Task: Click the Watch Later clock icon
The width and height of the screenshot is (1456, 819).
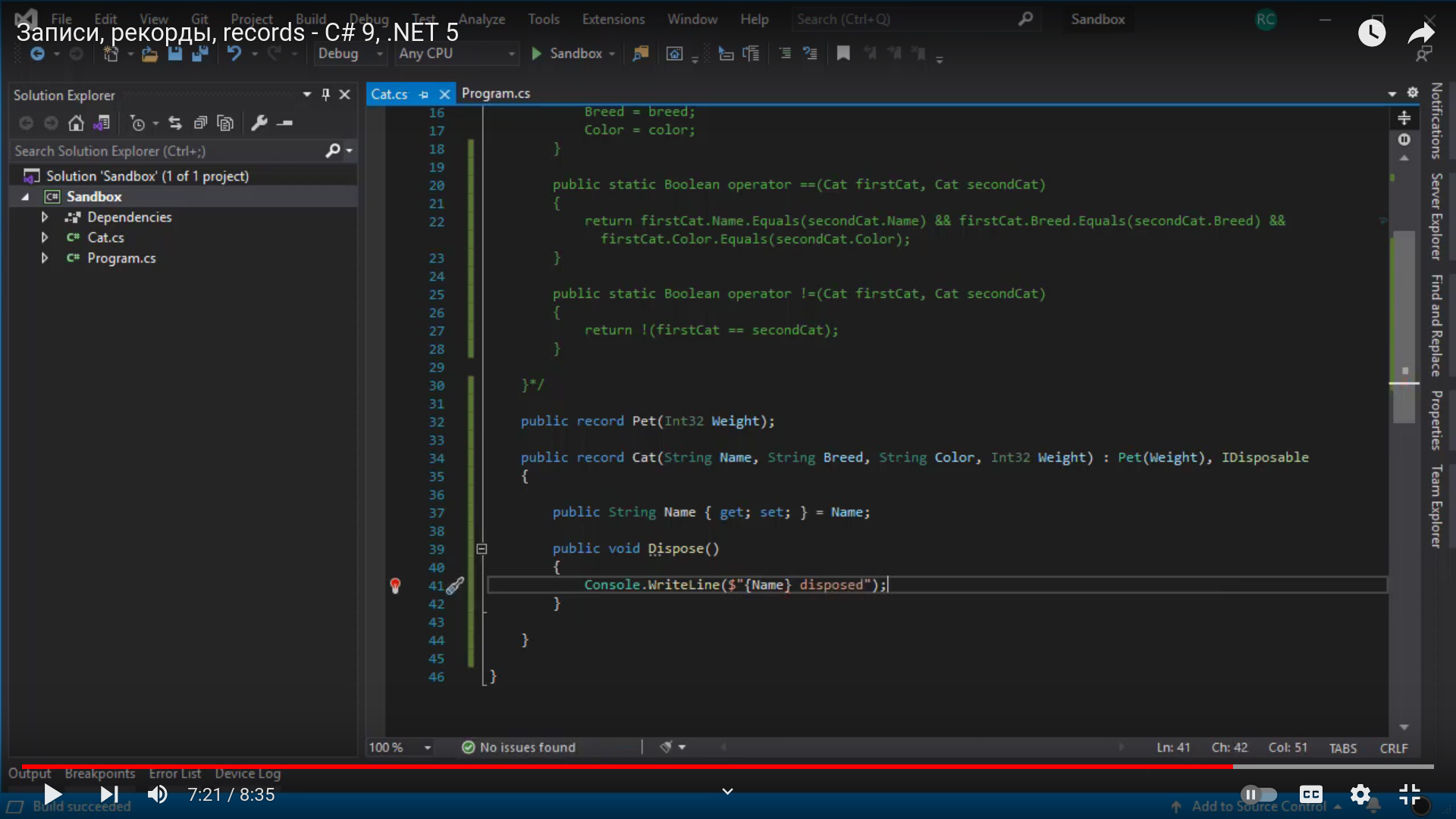Action: [1371, 33]
